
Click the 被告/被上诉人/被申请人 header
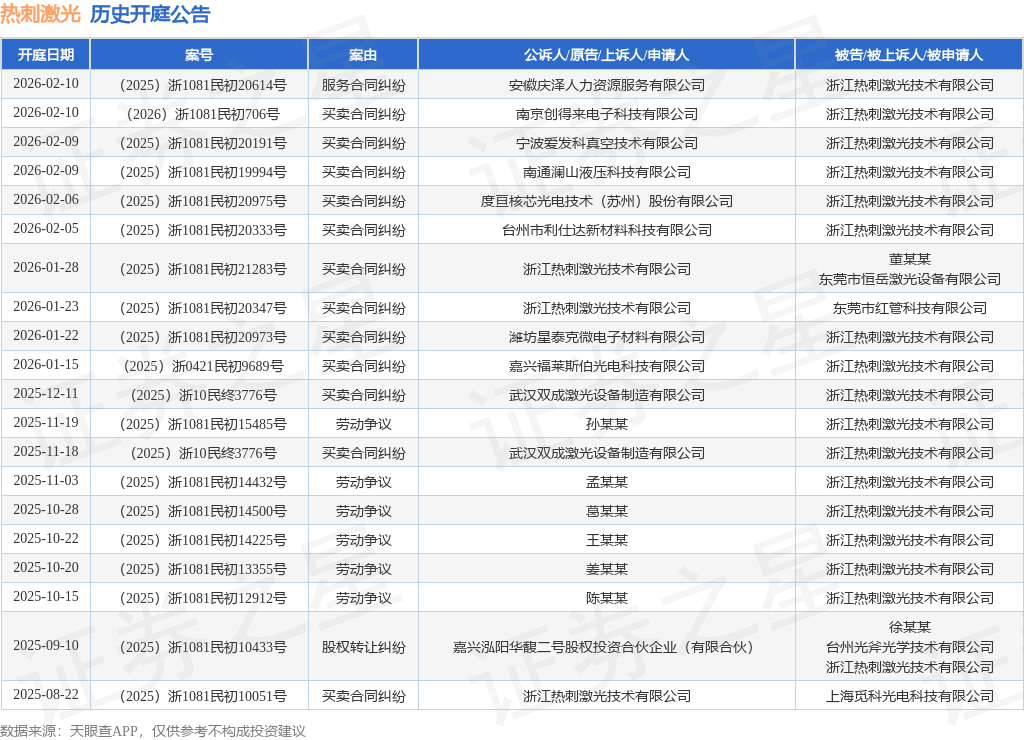pyautogui.click(x=909, y=55)
